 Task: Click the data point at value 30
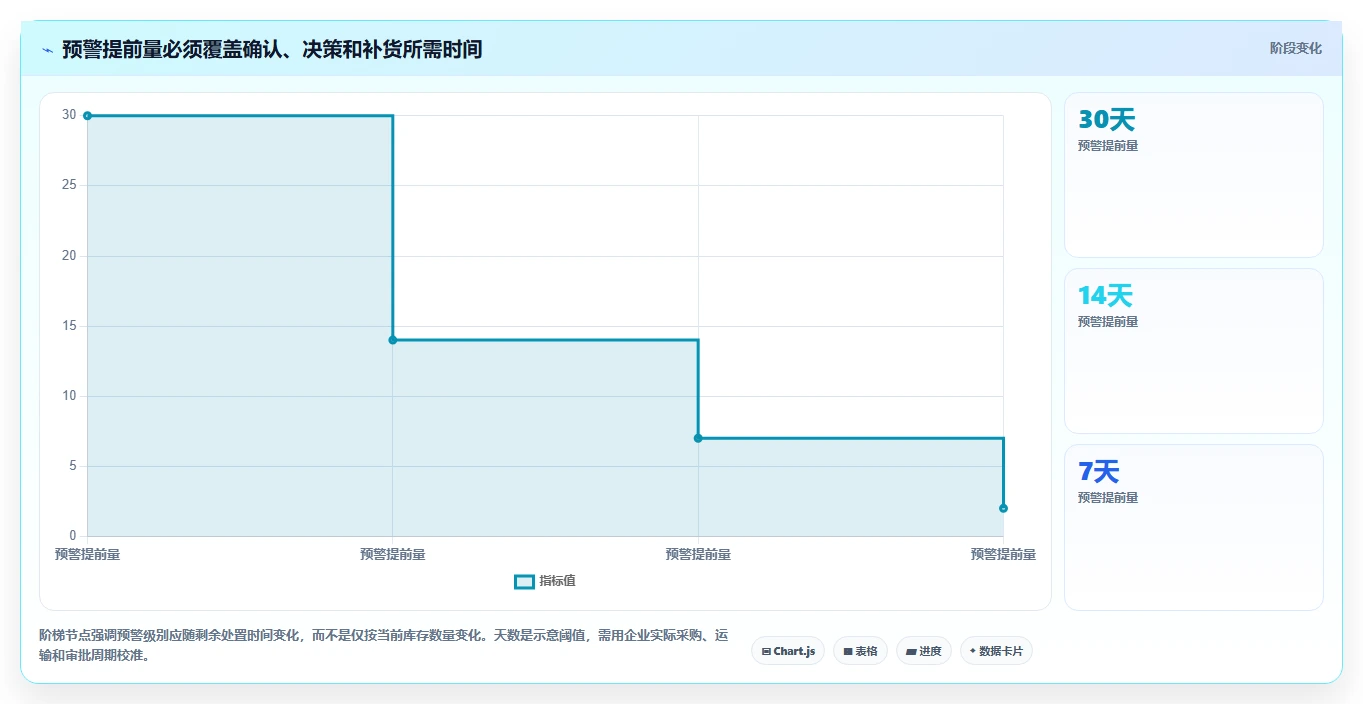pyautogui.click(x=87, y=116)
